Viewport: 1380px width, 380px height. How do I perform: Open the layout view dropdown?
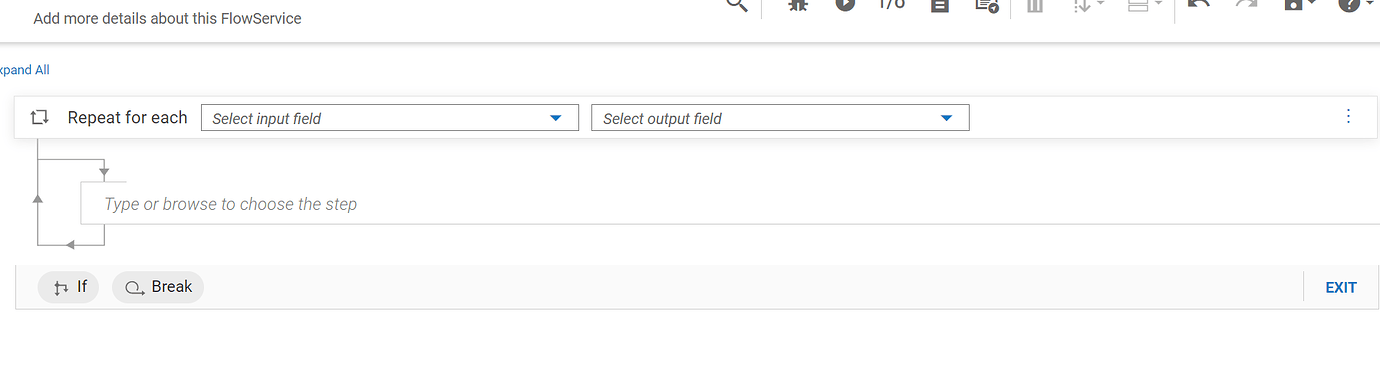pos(1144,5)
